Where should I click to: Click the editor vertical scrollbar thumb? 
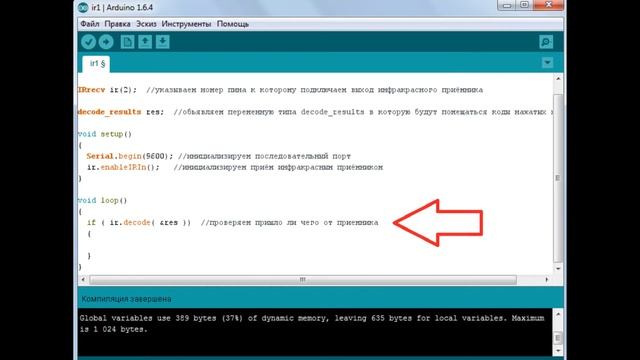tap(558, 178)
